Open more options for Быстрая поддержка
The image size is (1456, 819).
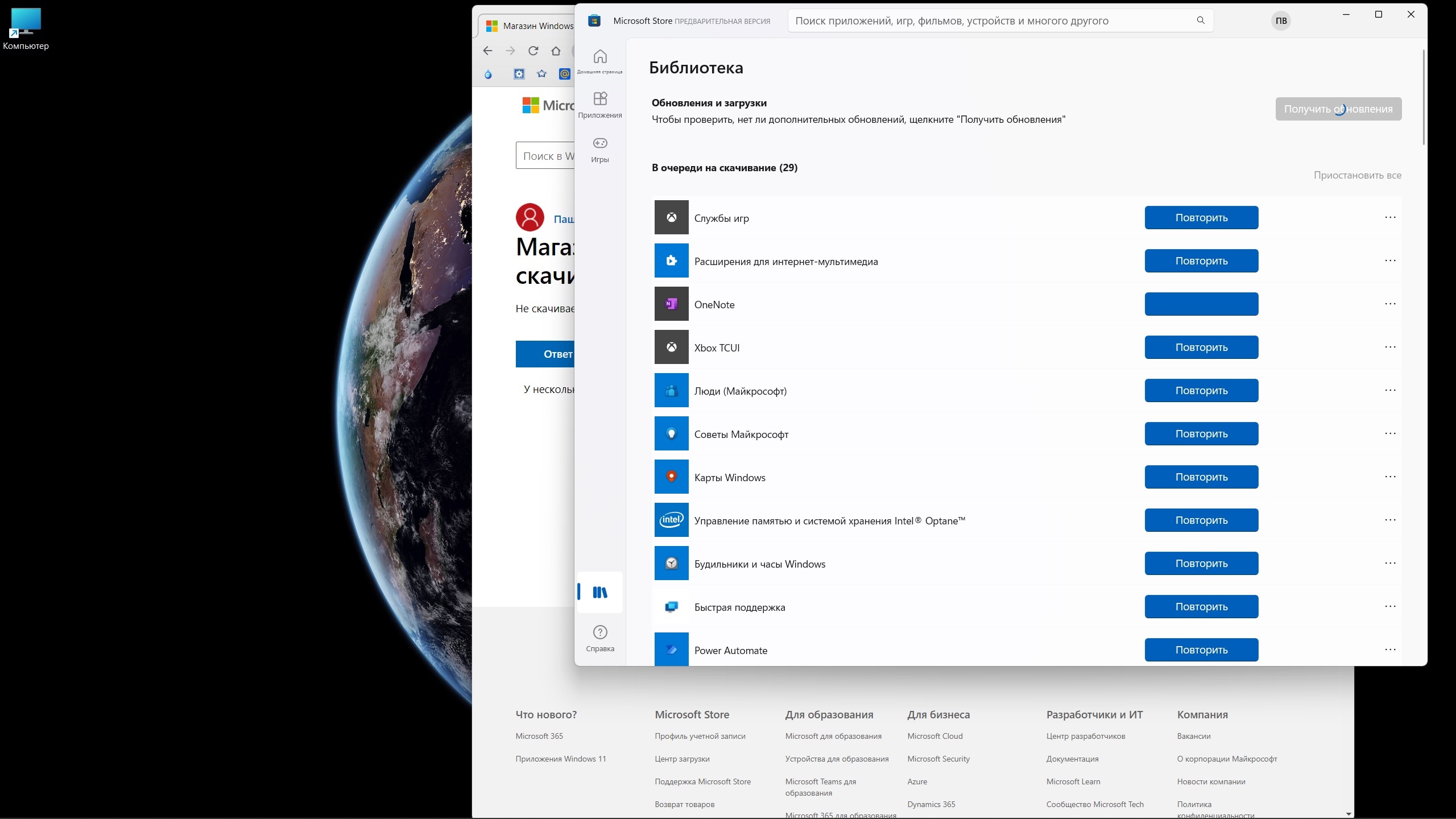[x=1390, y=606]
